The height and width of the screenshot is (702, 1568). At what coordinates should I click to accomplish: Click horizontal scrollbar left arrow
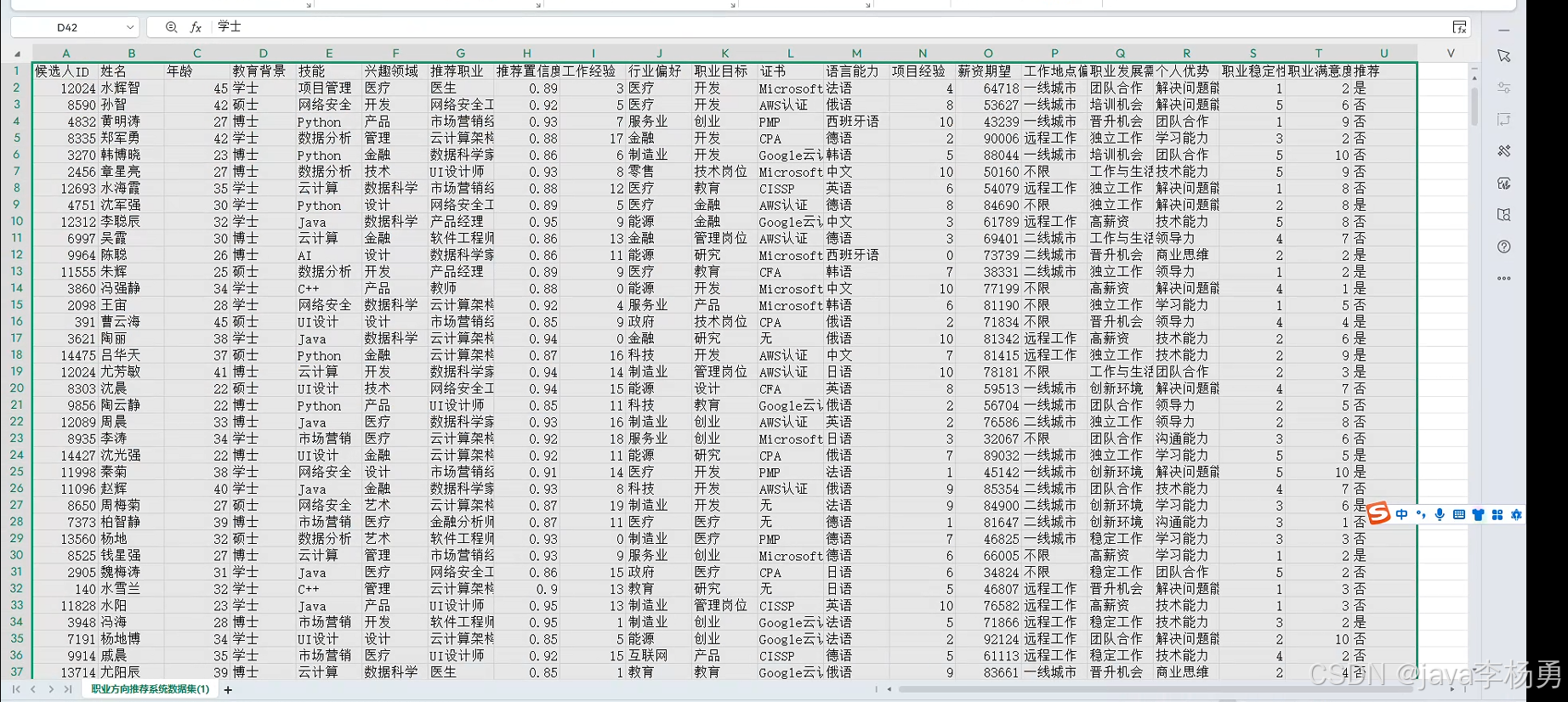[x=889, y=689]
